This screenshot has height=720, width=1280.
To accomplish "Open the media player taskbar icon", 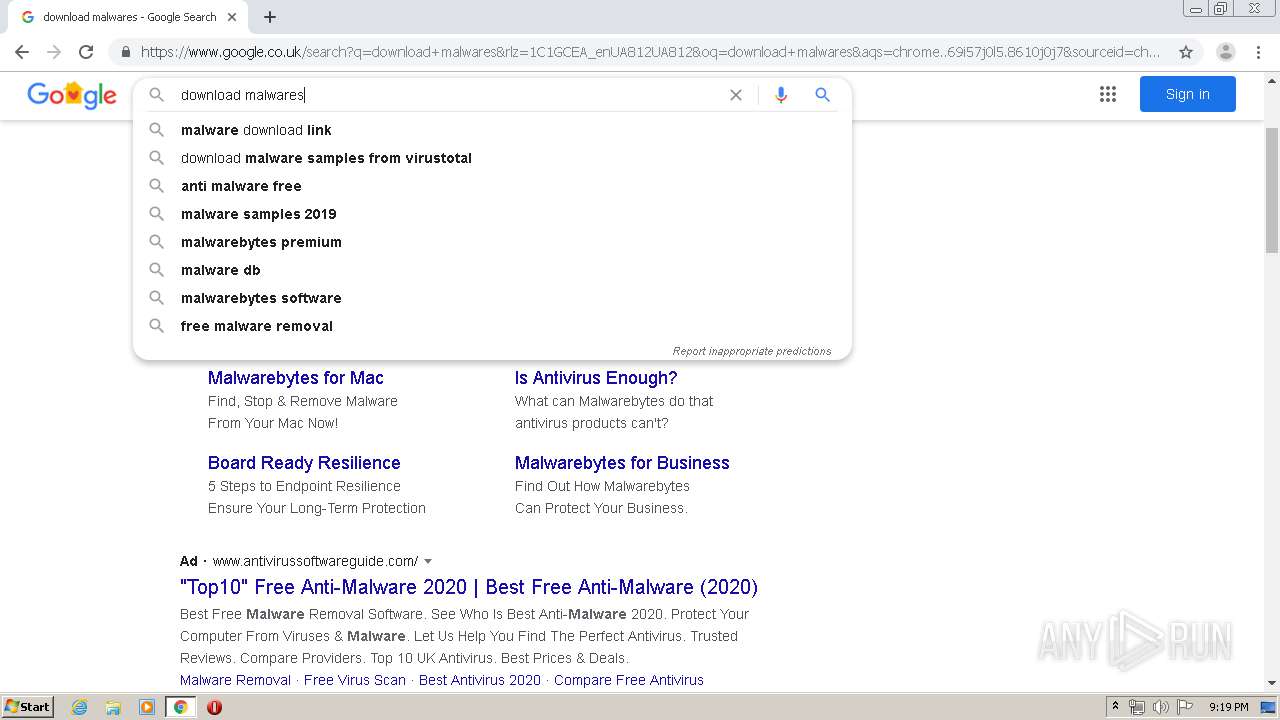I will coord(147,707).
